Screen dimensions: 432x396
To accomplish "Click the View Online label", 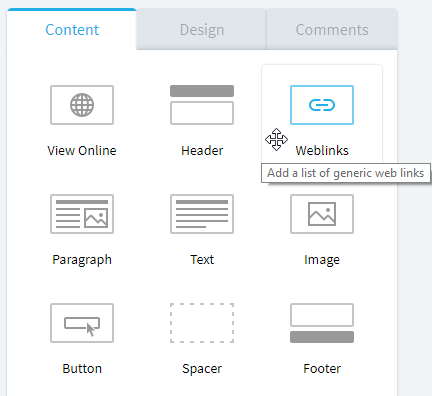I will 82,151.
